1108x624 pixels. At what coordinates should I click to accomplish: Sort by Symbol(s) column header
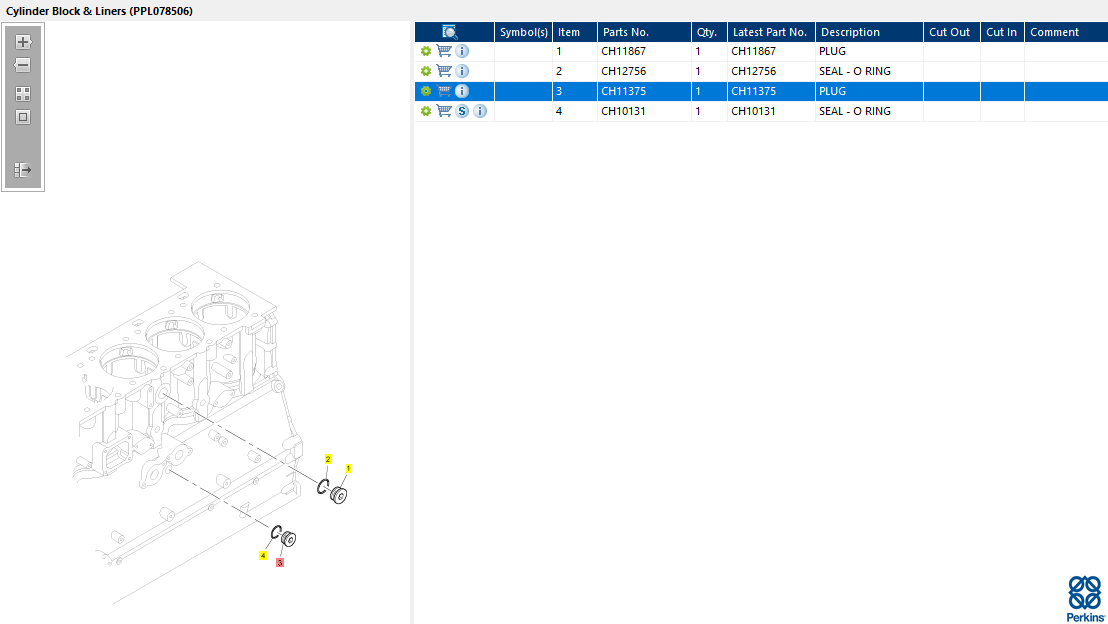point(524,32)
